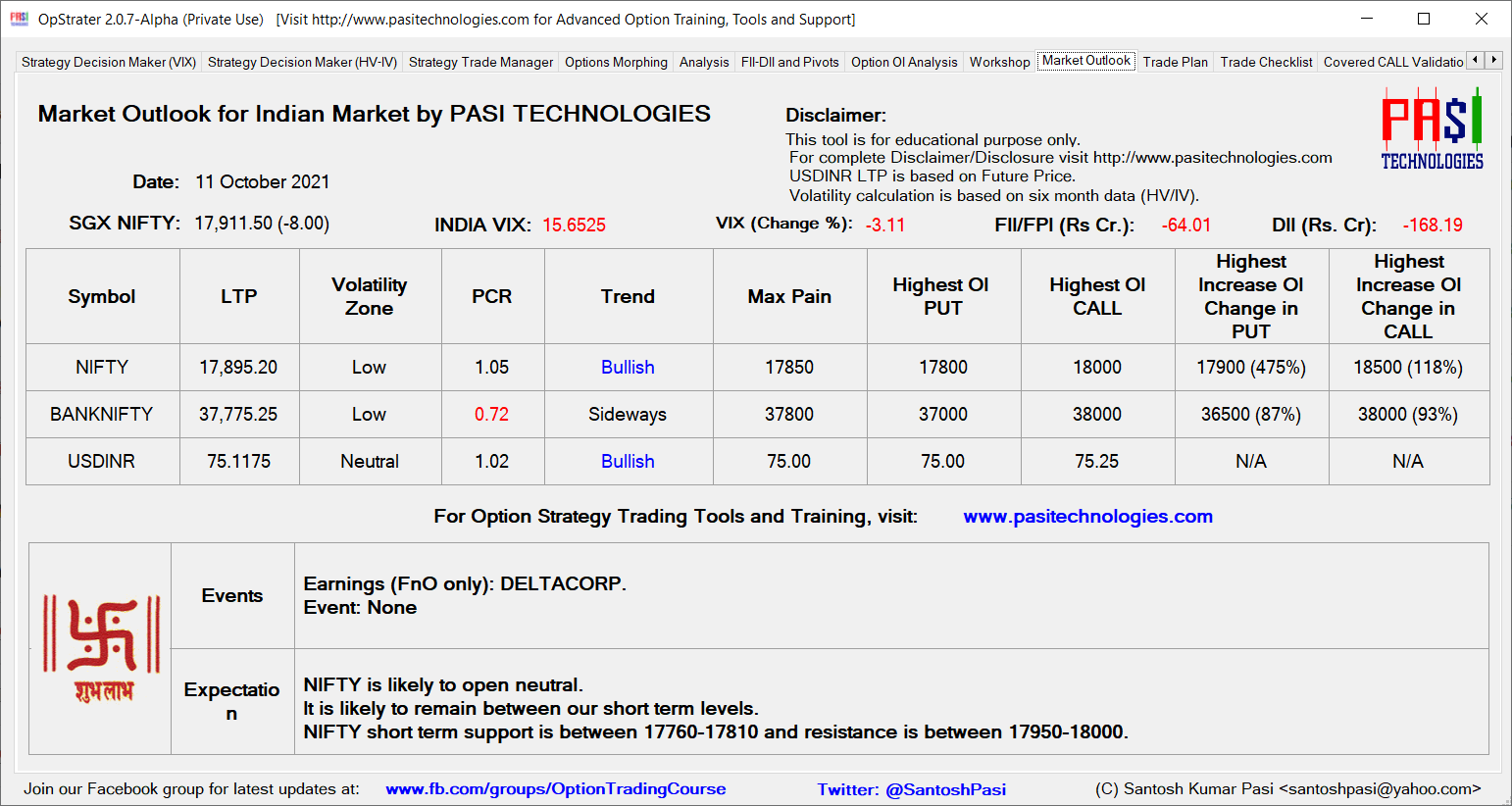
Task: Click NIFTY Highest OI CALL 18000
Action: [1097, 367]
